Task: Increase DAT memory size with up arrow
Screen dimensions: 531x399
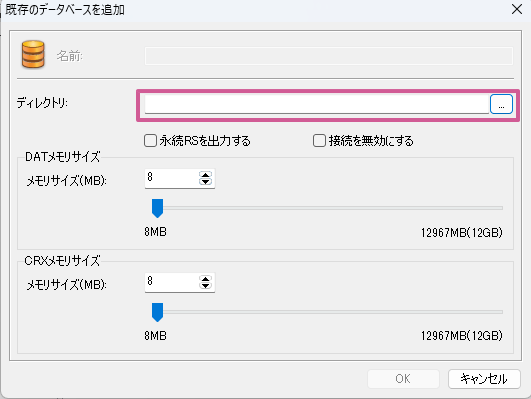Action: click(x=205, y=175)
